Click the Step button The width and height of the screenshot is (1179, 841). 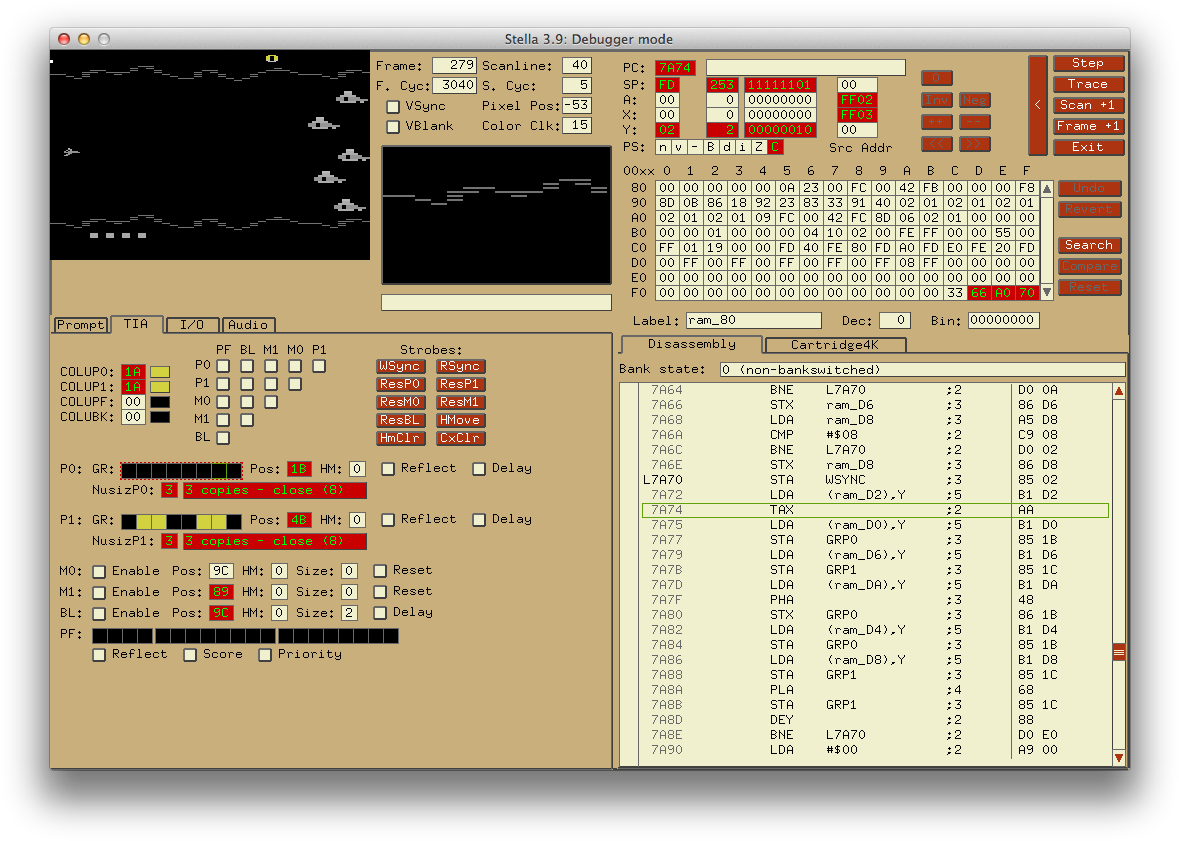coord(1087,63)
